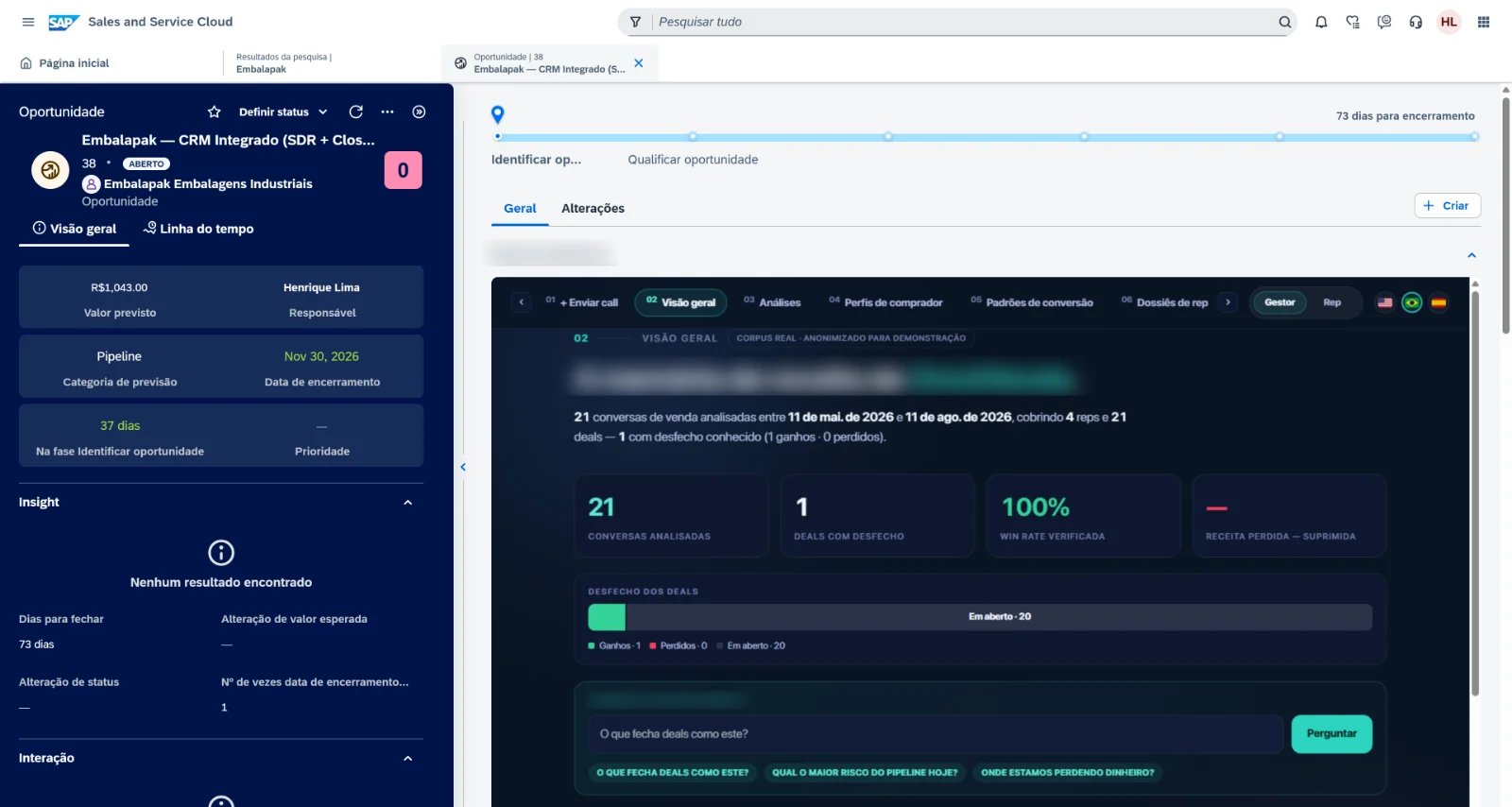Select the Brazil flag language
The height and width of the screenshot is (807, 1512).
point(1412,302)
